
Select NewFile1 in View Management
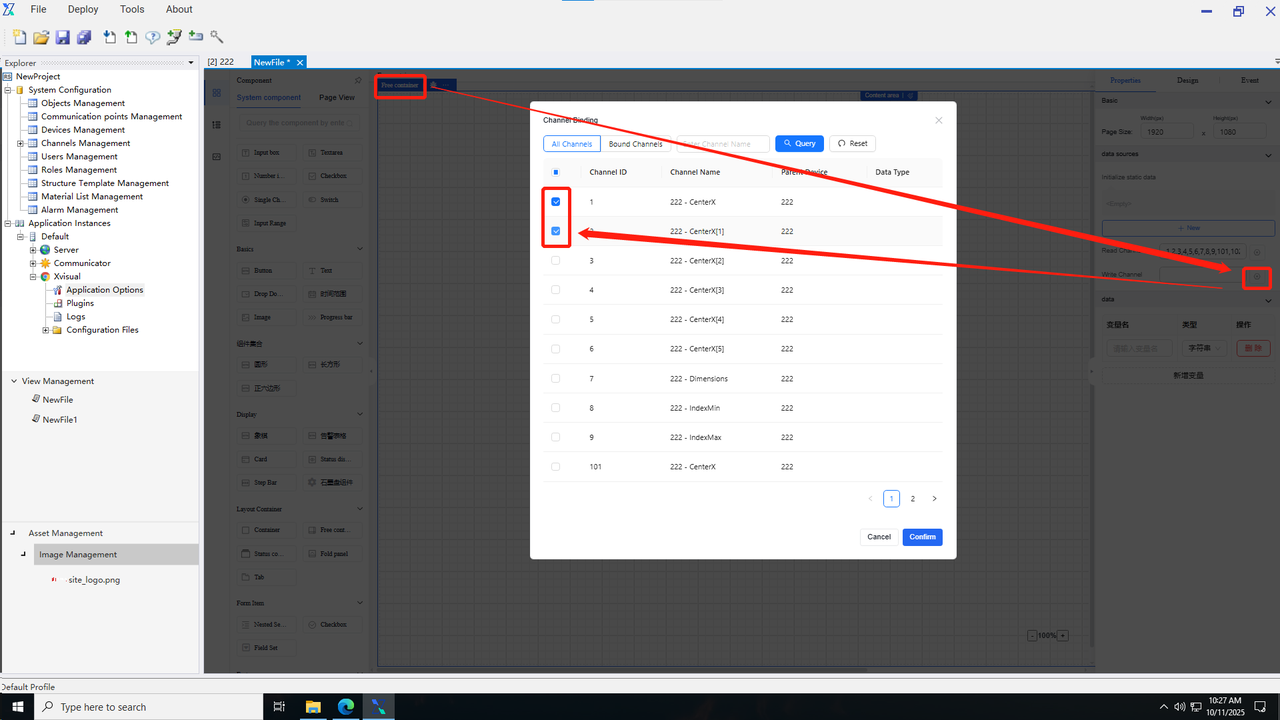(x=60, y=420)
